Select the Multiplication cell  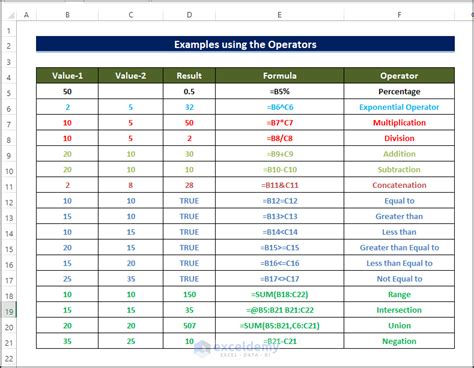(399, 123)
